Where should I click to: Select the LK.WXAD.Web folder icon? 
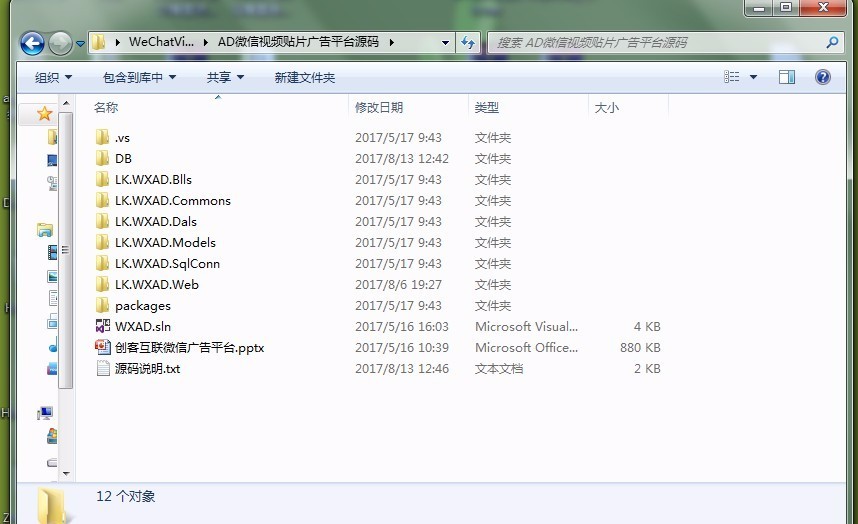click(x=102, y=284)
